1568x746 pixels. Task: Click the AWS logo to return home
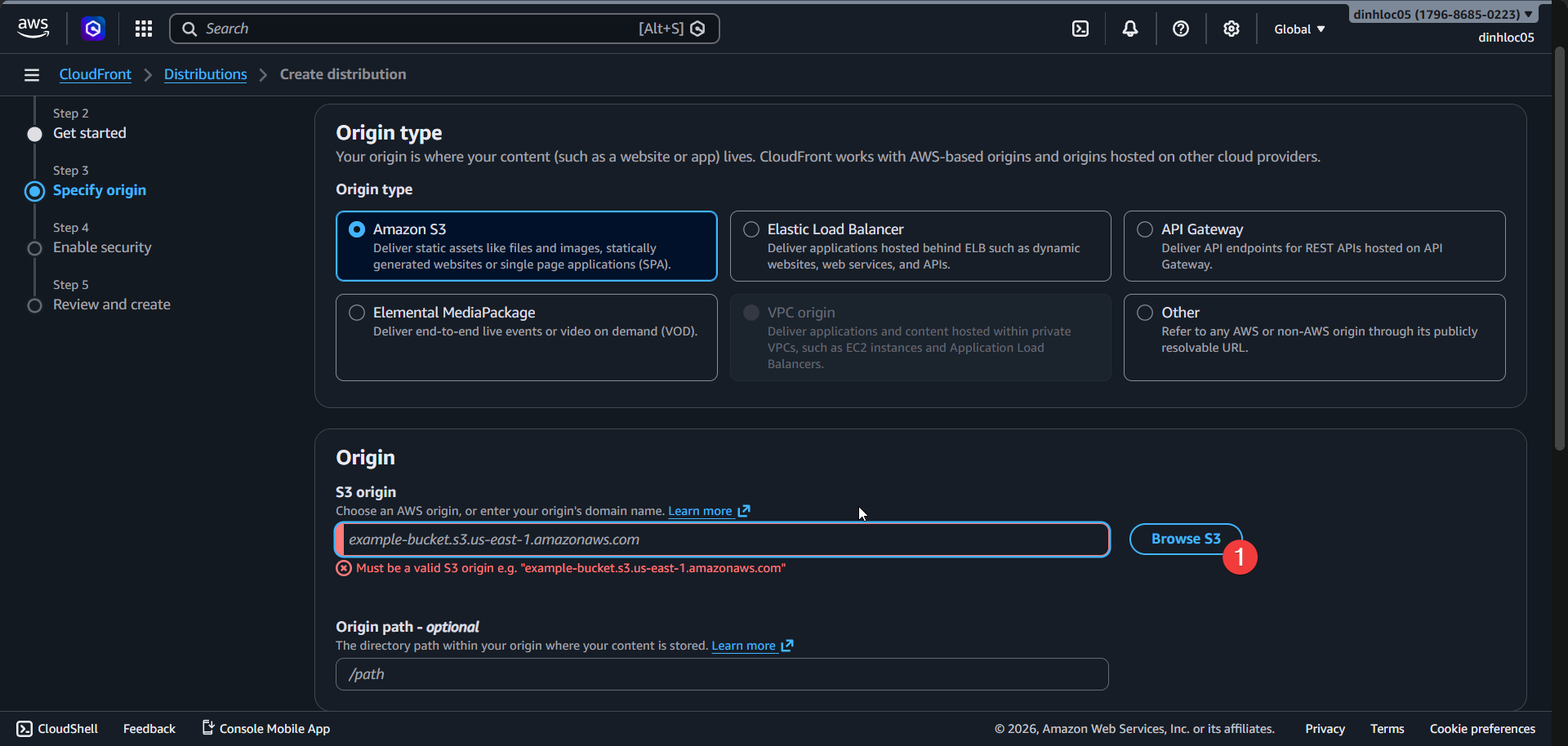33,28
